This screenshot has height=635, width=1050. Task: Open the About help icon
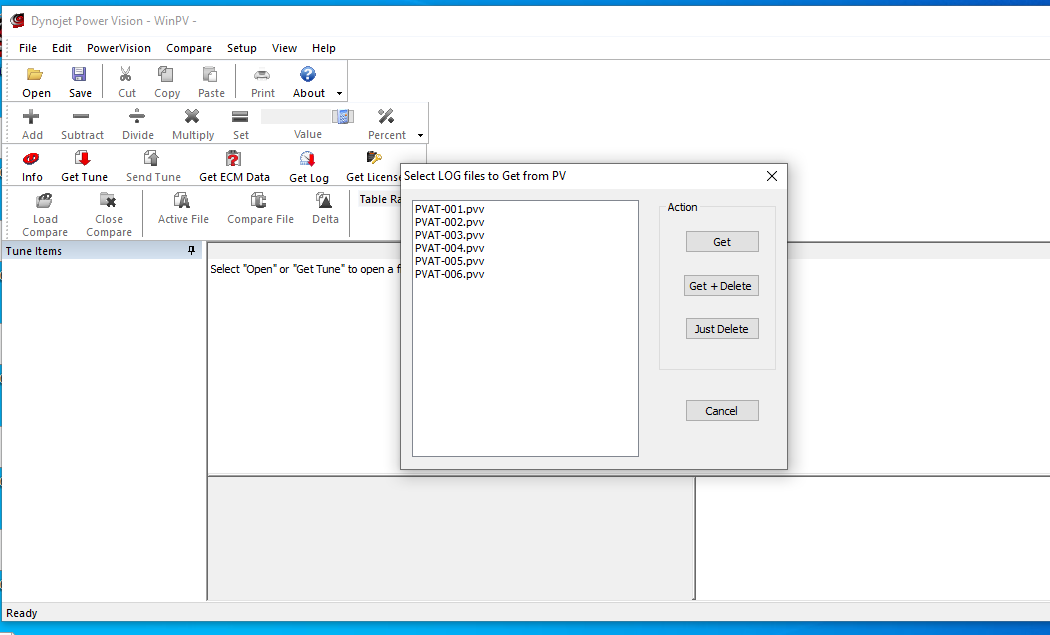308,75
